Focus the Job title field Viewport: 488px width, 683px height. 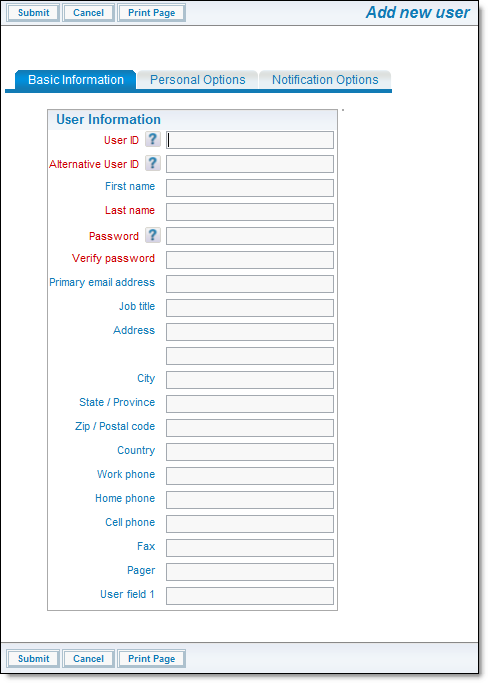pos(250,308)
